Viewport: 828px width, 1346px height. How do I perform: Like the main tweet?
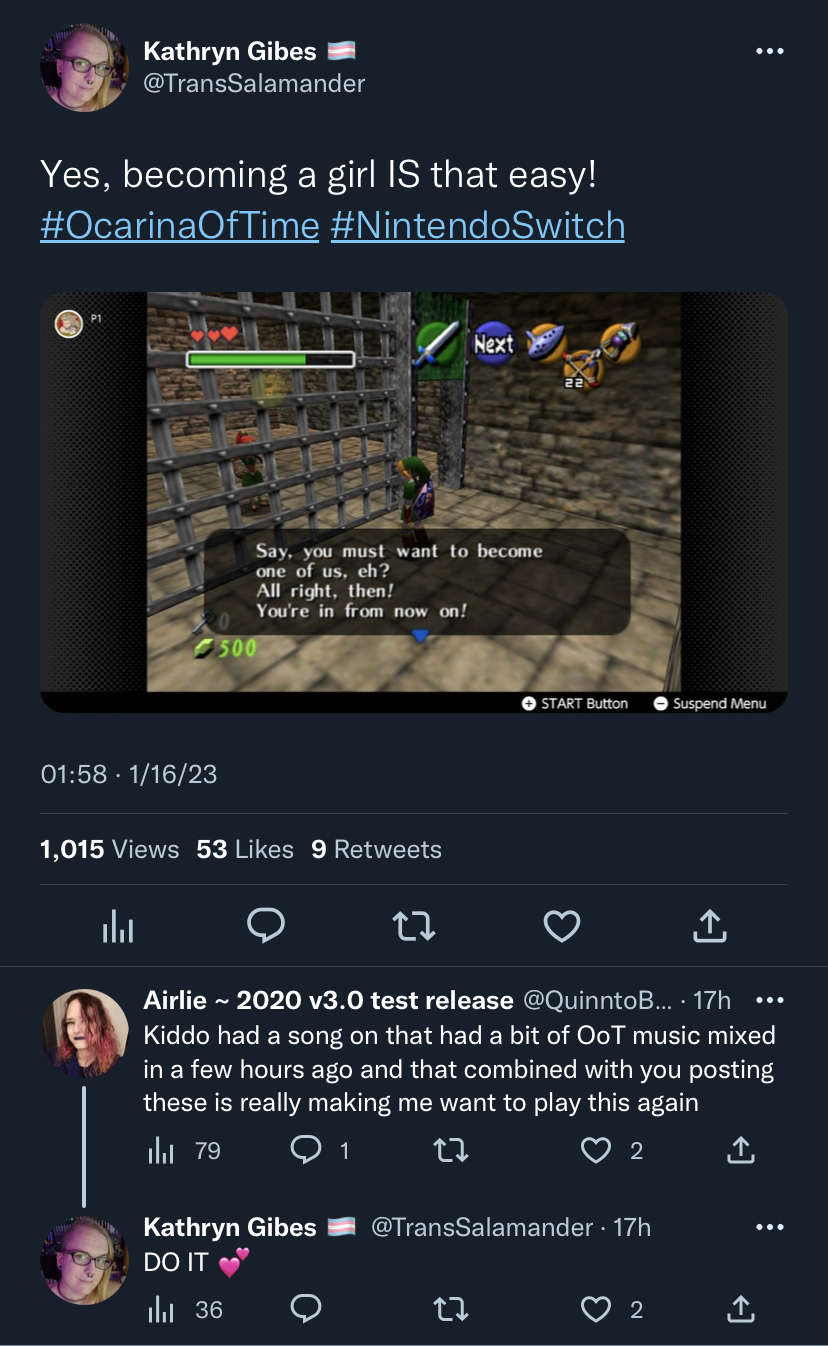[x=562, y=926]
